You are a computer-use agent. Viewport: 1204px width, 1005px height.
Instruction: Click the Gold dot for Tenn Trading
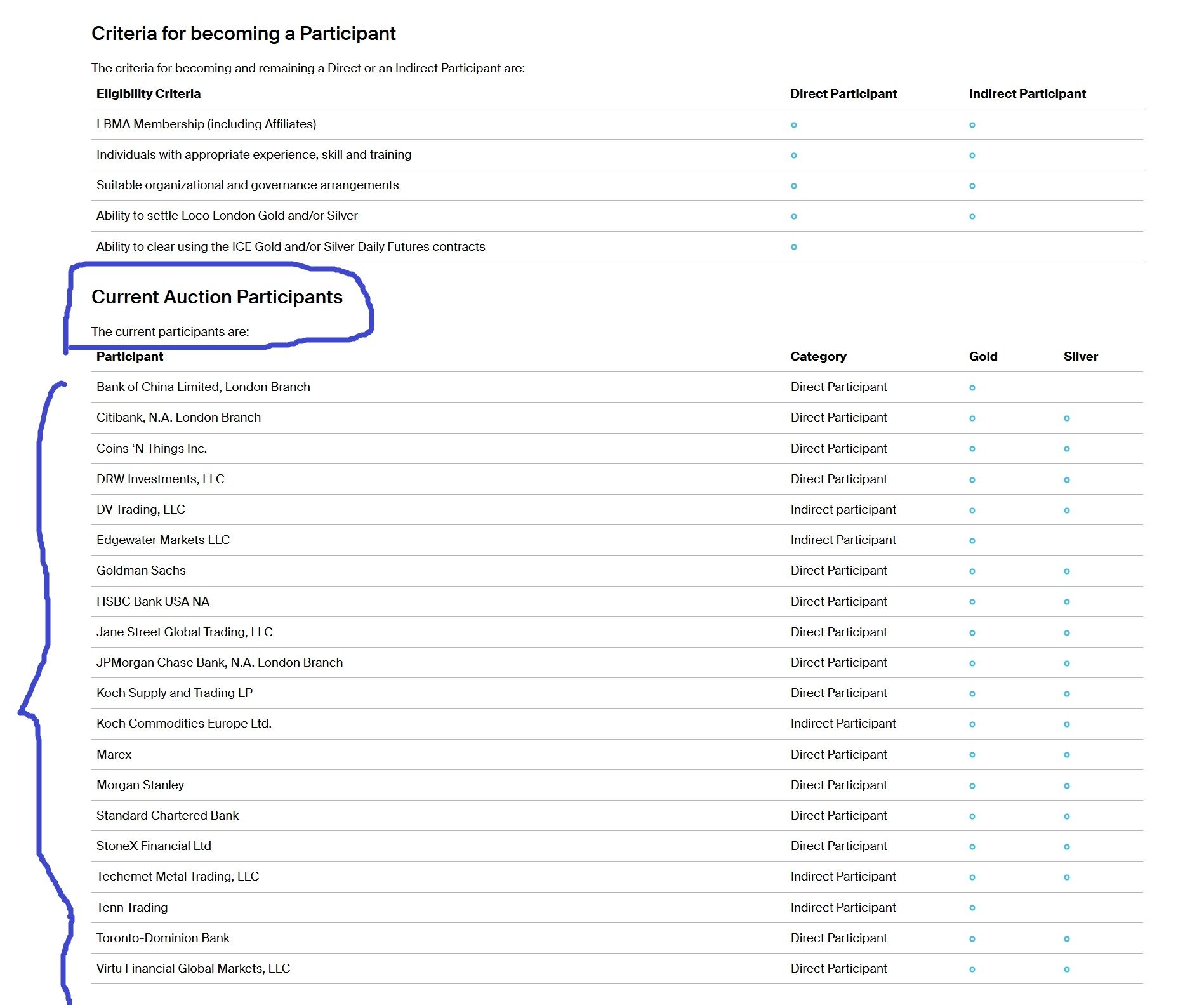click(972, 908)
